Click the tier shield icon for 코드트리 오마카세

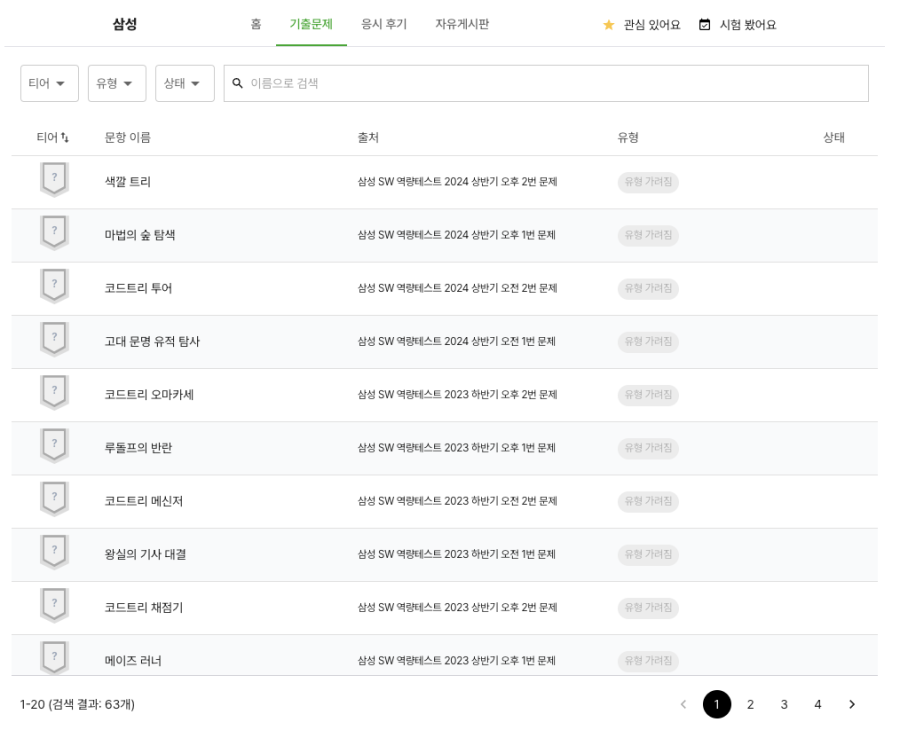click(55, 393)
